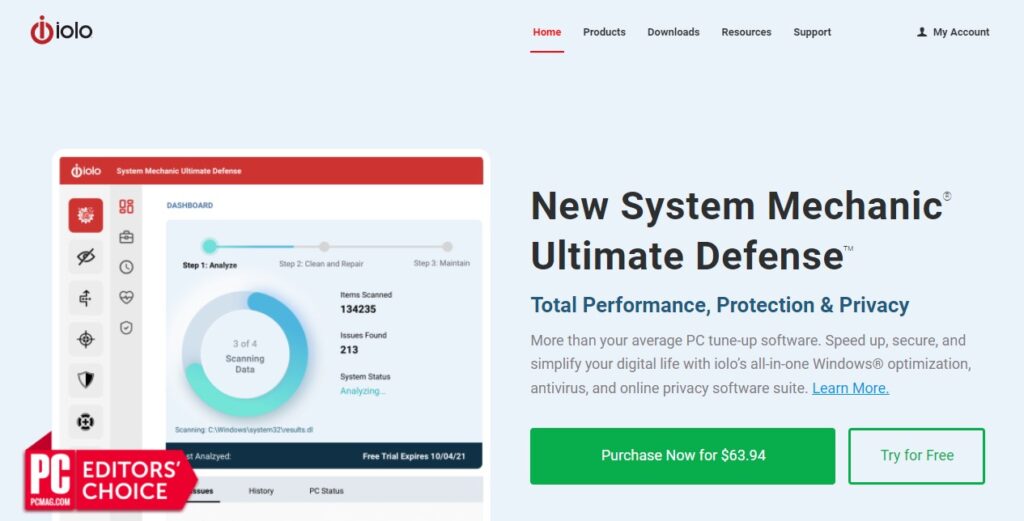Screen dimensions: 1024x521
Task: Click the DASHBOARD heading label
Action: (189, 205)
